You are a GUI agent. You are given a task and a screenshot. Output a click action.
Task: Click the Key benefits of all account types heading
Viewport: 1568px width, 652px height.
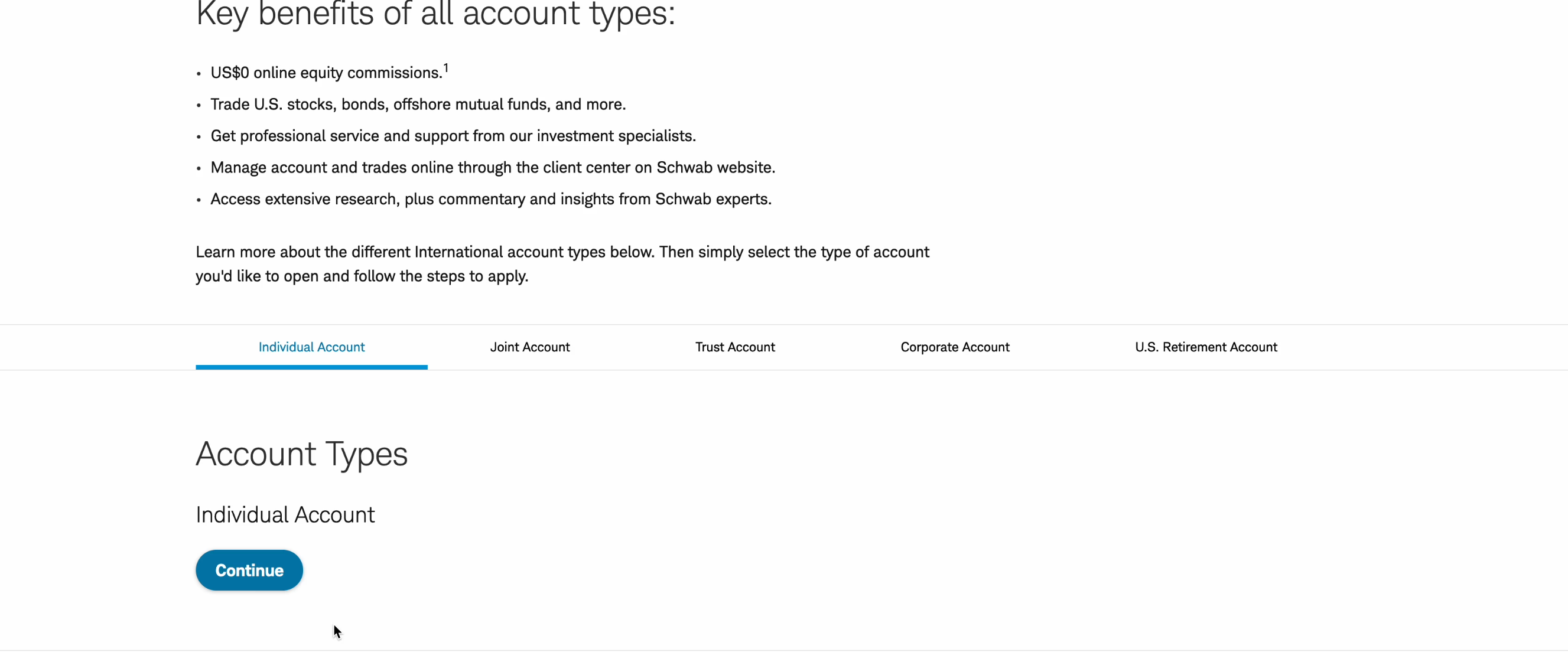pyautogui.click(x=435, y=14)
